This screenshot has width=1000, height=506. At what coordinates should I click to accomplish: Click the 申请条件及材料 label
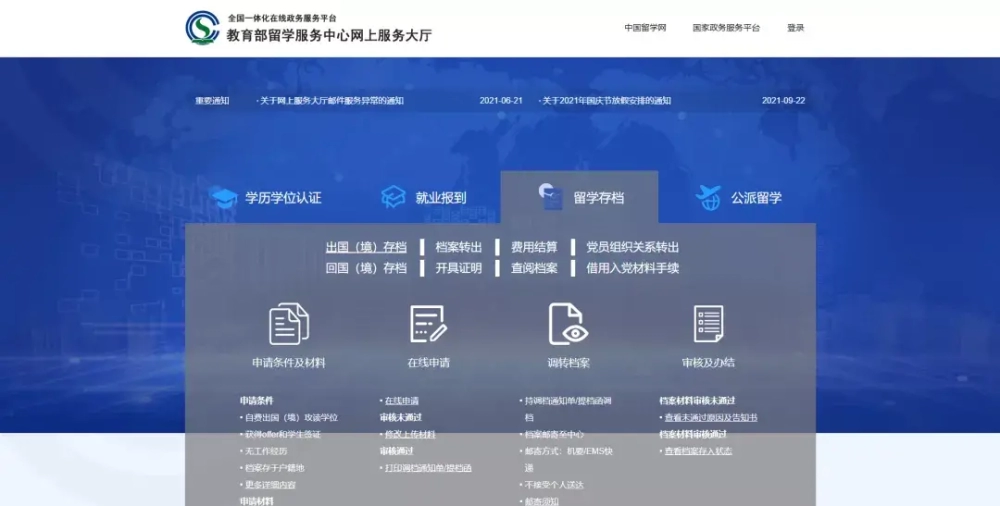(289, 362)
